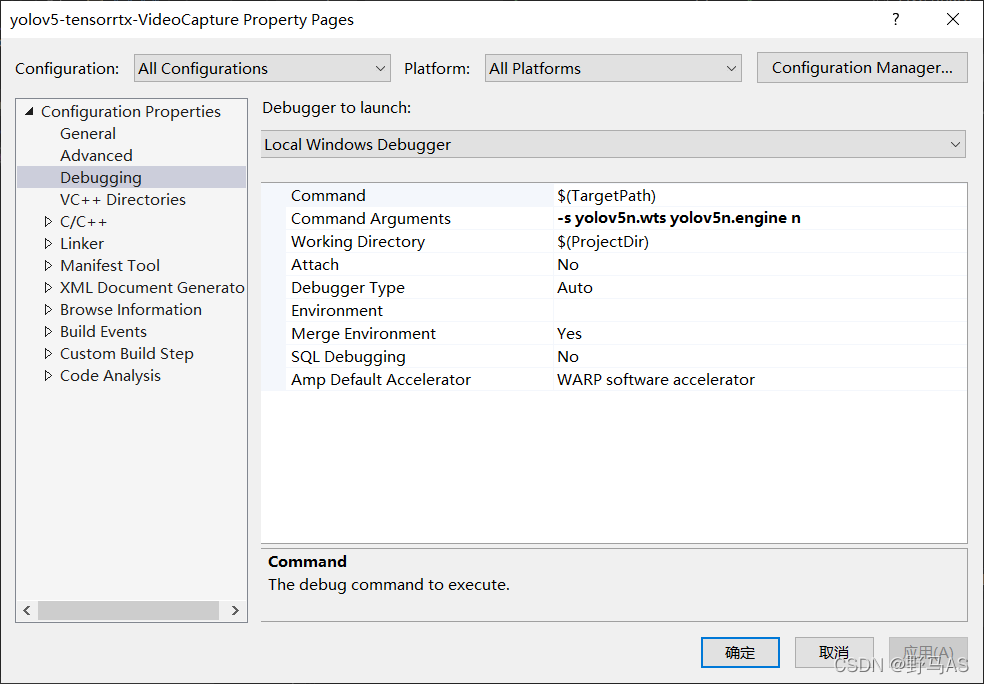Expand the C/C++ tree node
This screenshot has height=684, width=984.
click(x=48, y=222)
